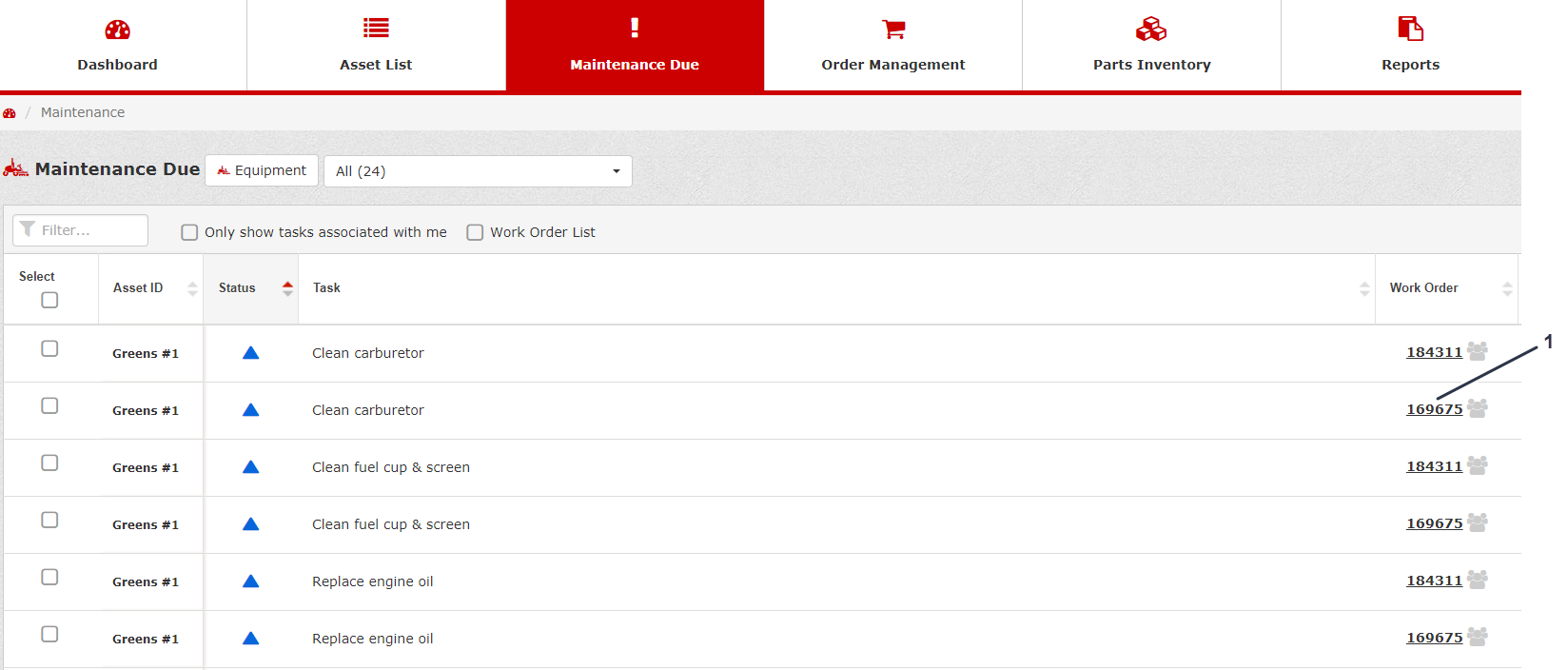Click the Parts Inventory boxes icon

tap(1150, 30)
